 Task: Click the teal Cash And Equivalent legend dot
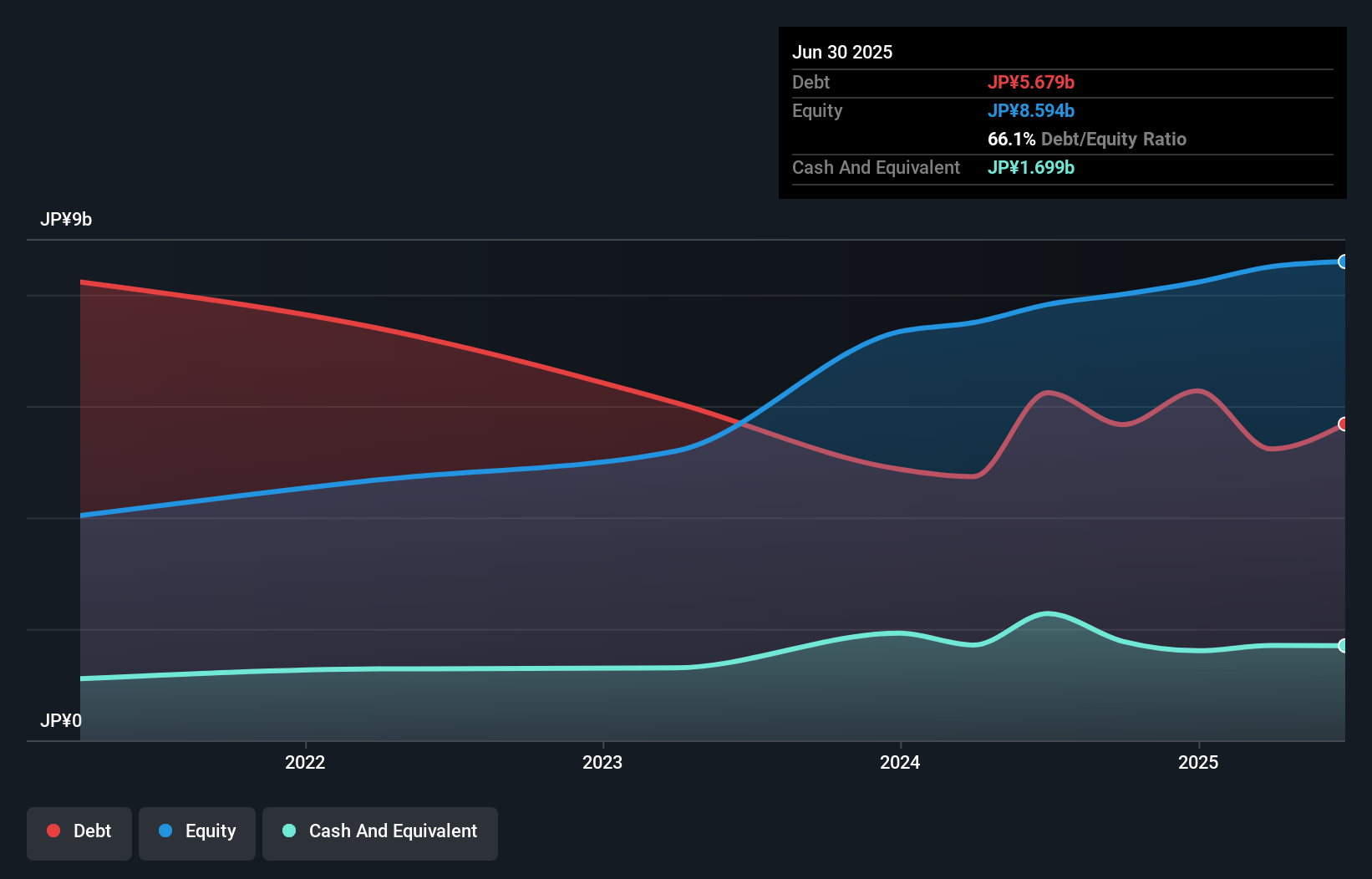[288, 831]
